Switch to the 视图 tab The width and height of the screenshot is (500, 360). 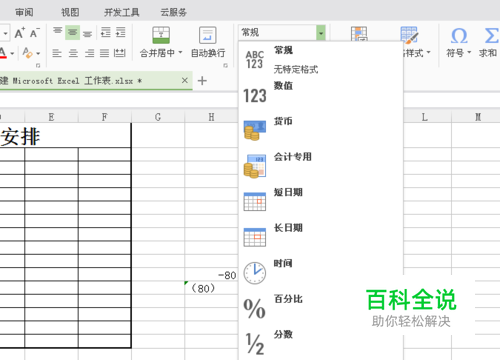70,12
